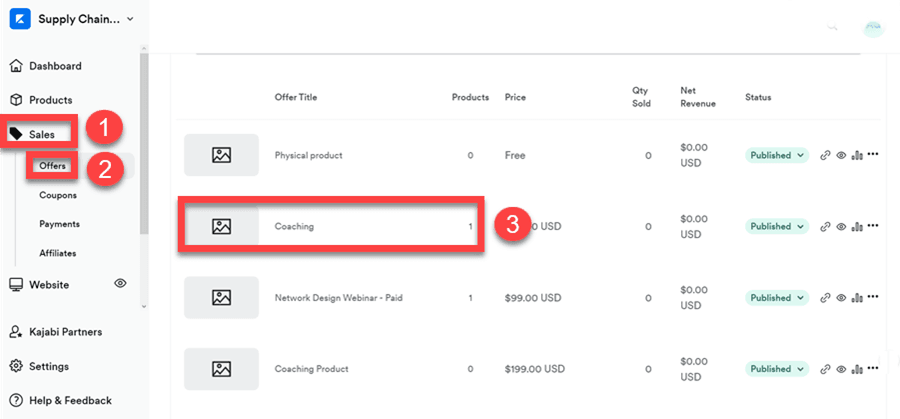Copy link icon for Physical product offer
The image size is (900, 419).
pyautogui.click(x=825, y=156)
